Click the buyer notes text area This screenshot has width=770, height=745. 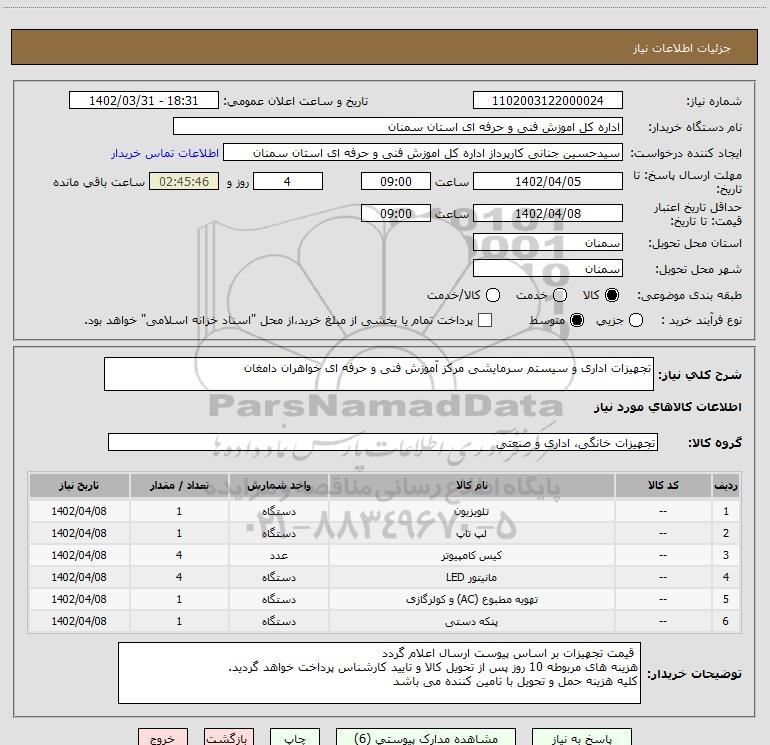pos(379,673)
